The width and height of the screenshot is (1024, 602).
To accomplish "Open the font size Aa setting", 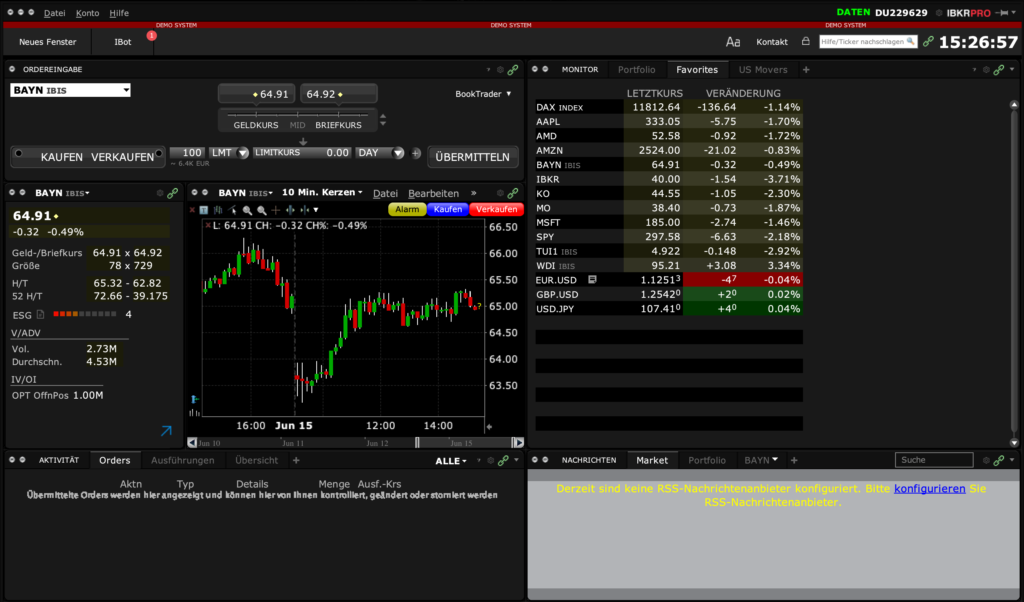I will 733,42.
